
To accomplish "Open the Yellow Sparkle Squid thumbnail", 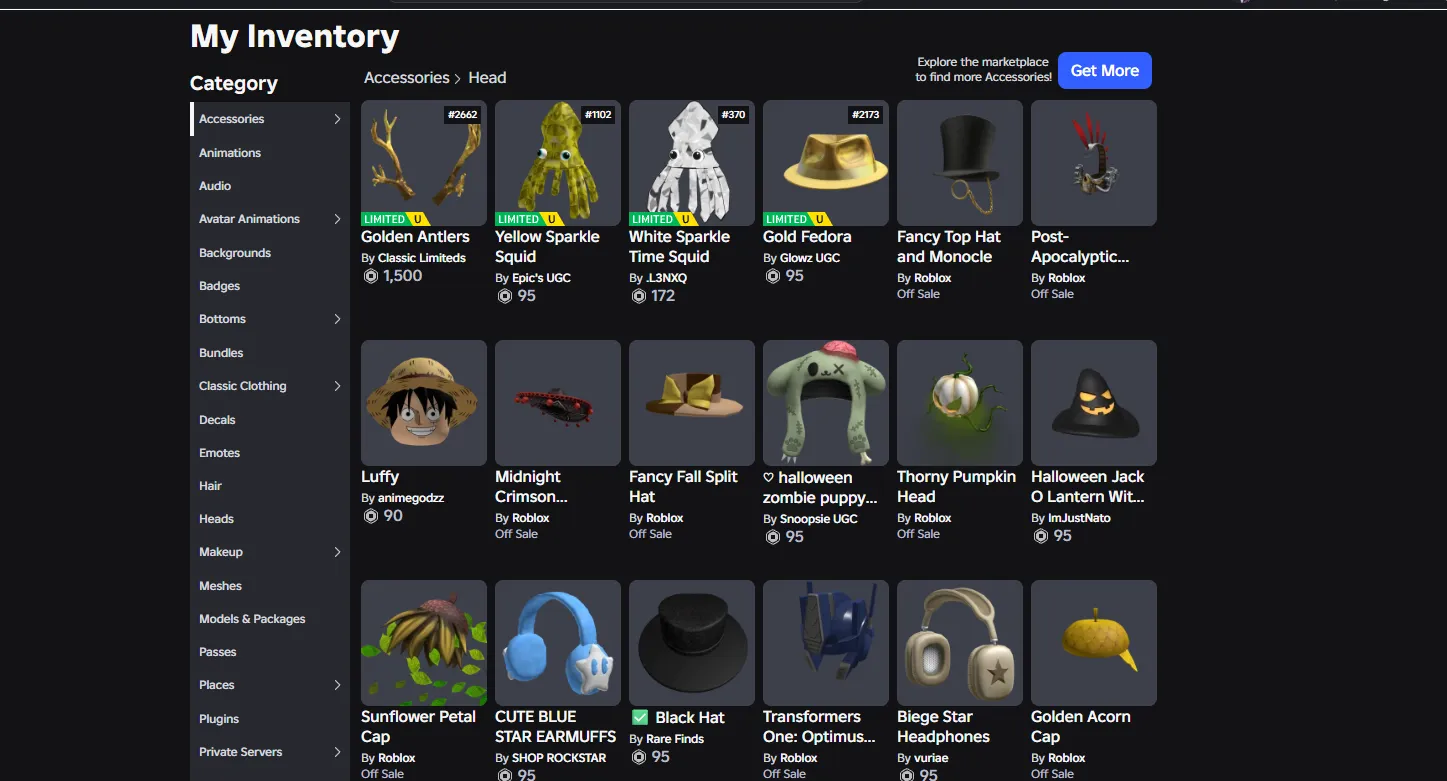I will (x=558, y=163).
